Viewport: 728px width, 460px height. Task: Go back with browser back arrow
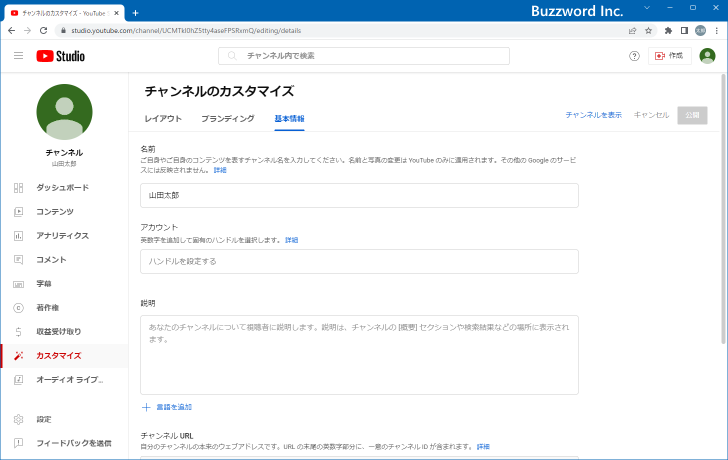(12, 31)
